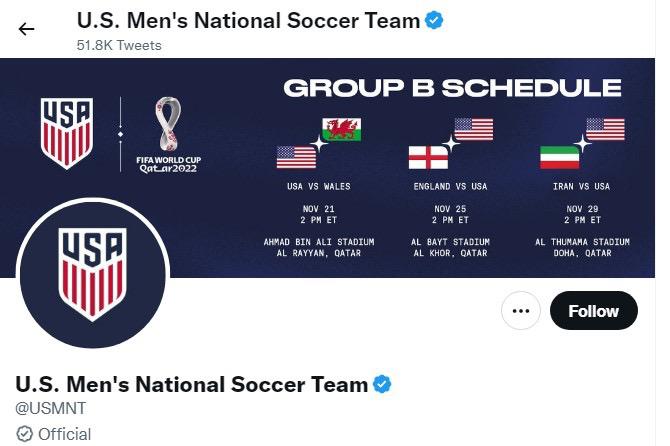Viewport: 670px width, 446px height.
Task: Click the large profile name below avatar
Action: 191,384
